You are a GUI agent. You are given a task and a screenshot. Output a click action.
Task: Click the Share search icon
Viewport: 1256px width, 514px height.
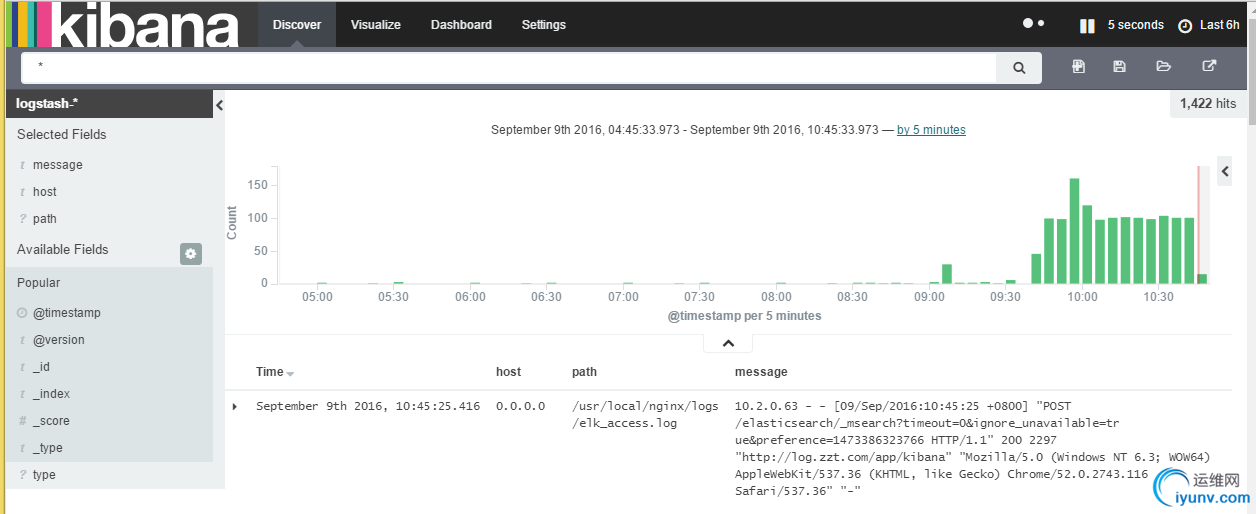pos(1209,67)
